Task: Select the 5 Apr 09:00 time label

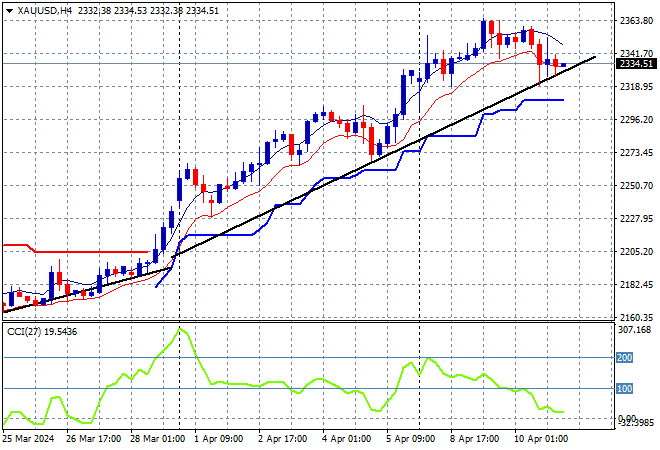Action: coord(410,439)
